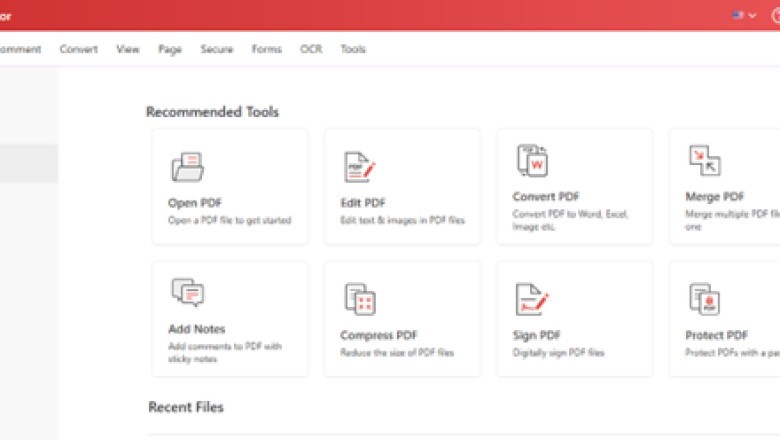Click the Sign PDF signature icon
The width and height of the screenshot is (780, 440).
[532, 299]
